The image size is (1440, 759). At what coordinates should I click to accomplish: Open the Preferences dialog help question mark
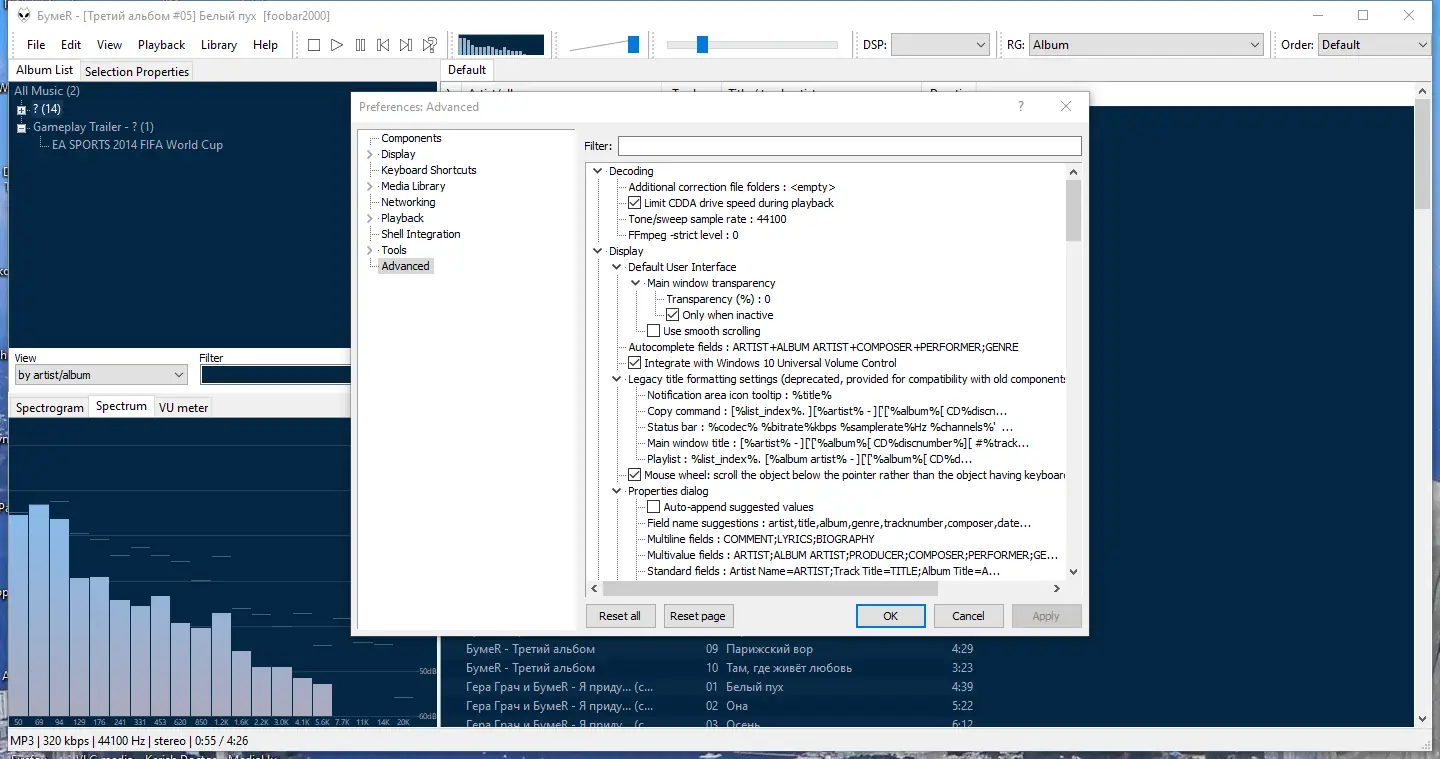click(1021, 106)
